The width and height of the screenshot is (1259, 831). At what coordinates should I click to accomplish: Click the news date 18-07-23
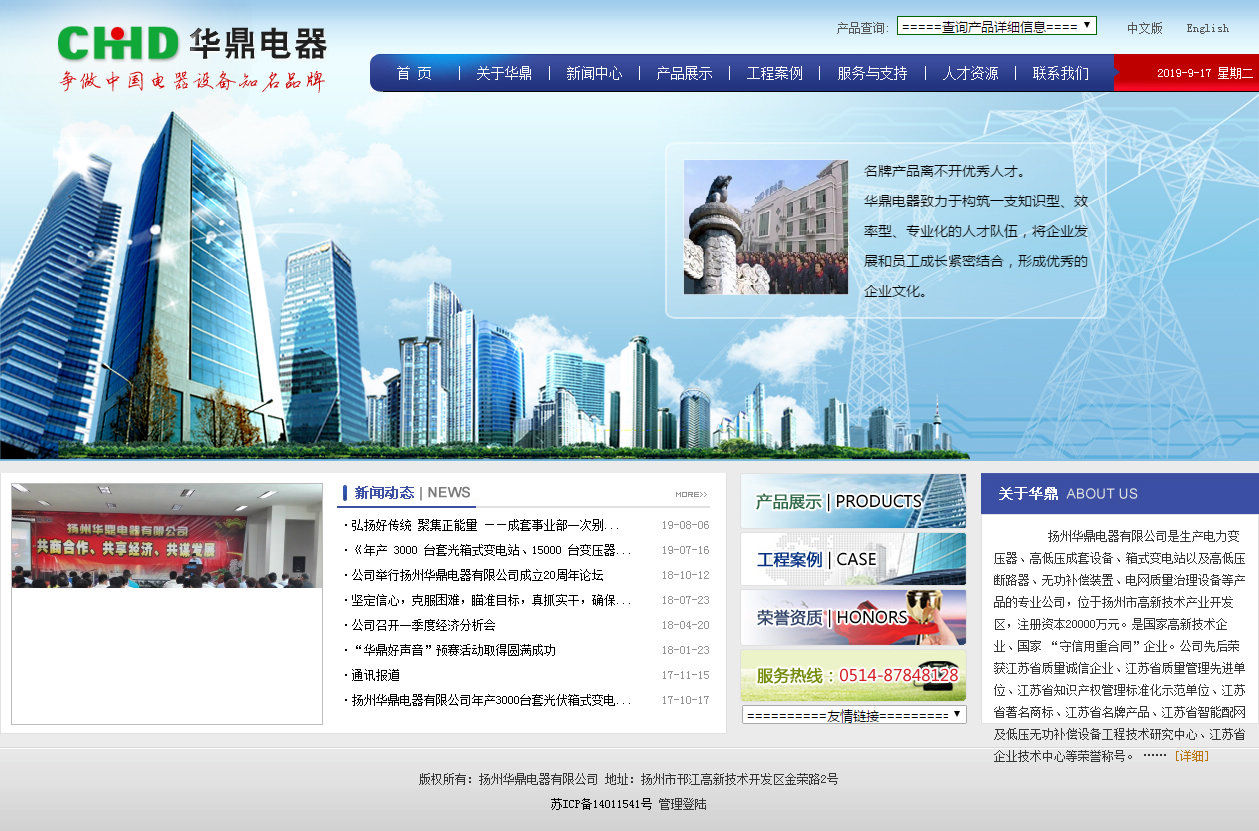point(685,600)
